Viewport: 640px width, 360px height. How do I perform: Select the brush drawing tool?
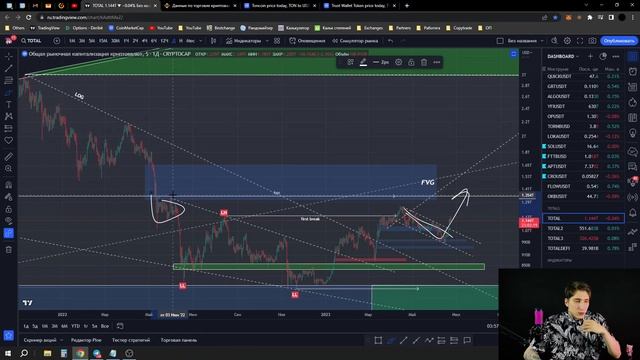[9, 93]
